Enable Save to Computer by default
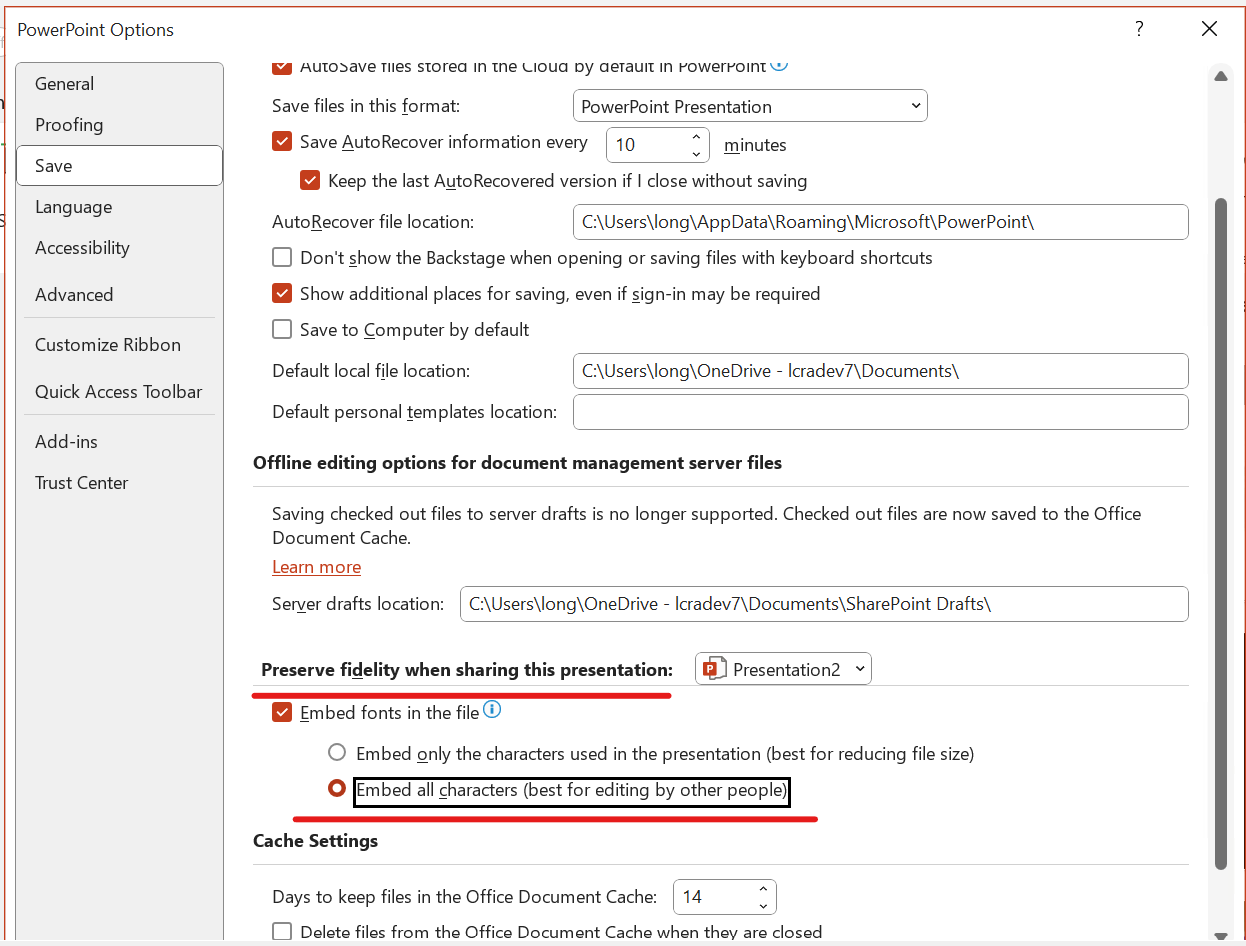 (282, 329)
